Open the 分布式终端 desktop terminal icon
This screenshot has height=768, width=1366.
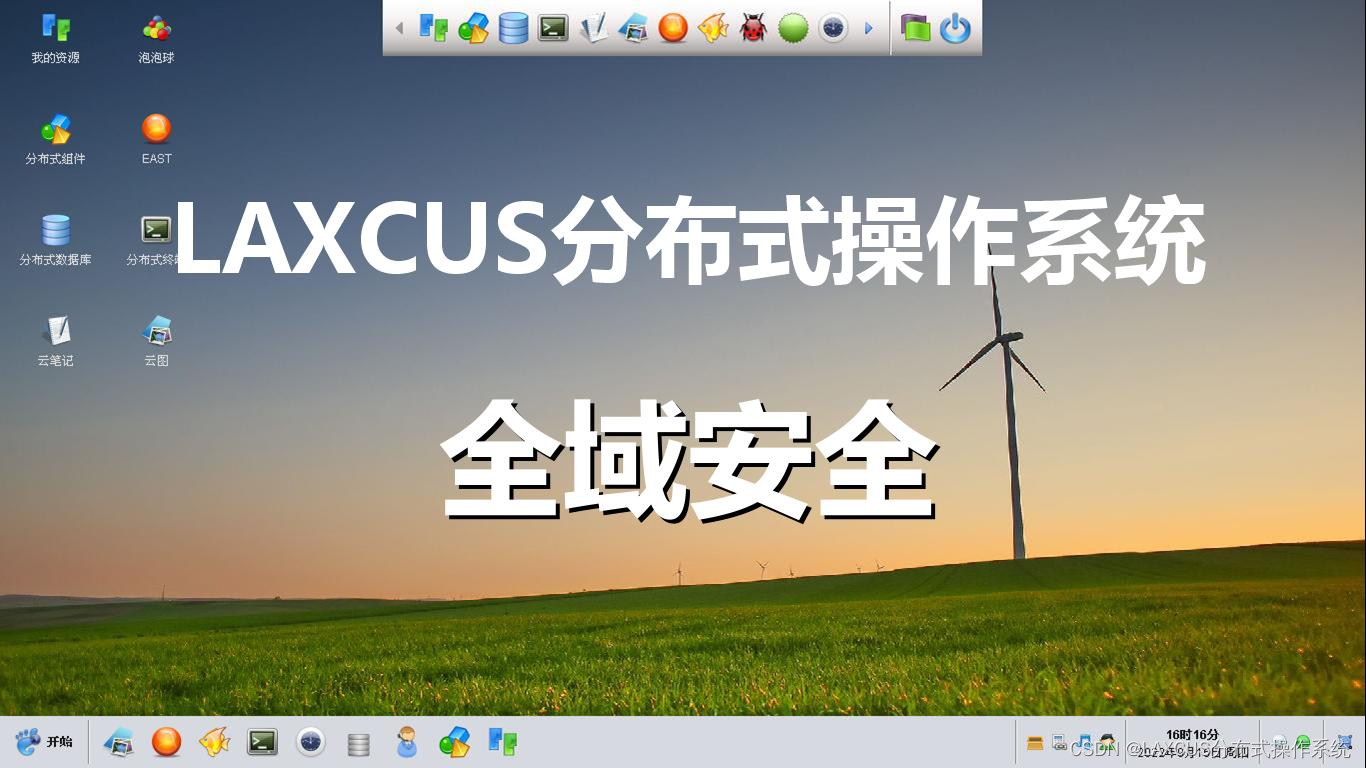click(156, 240)
